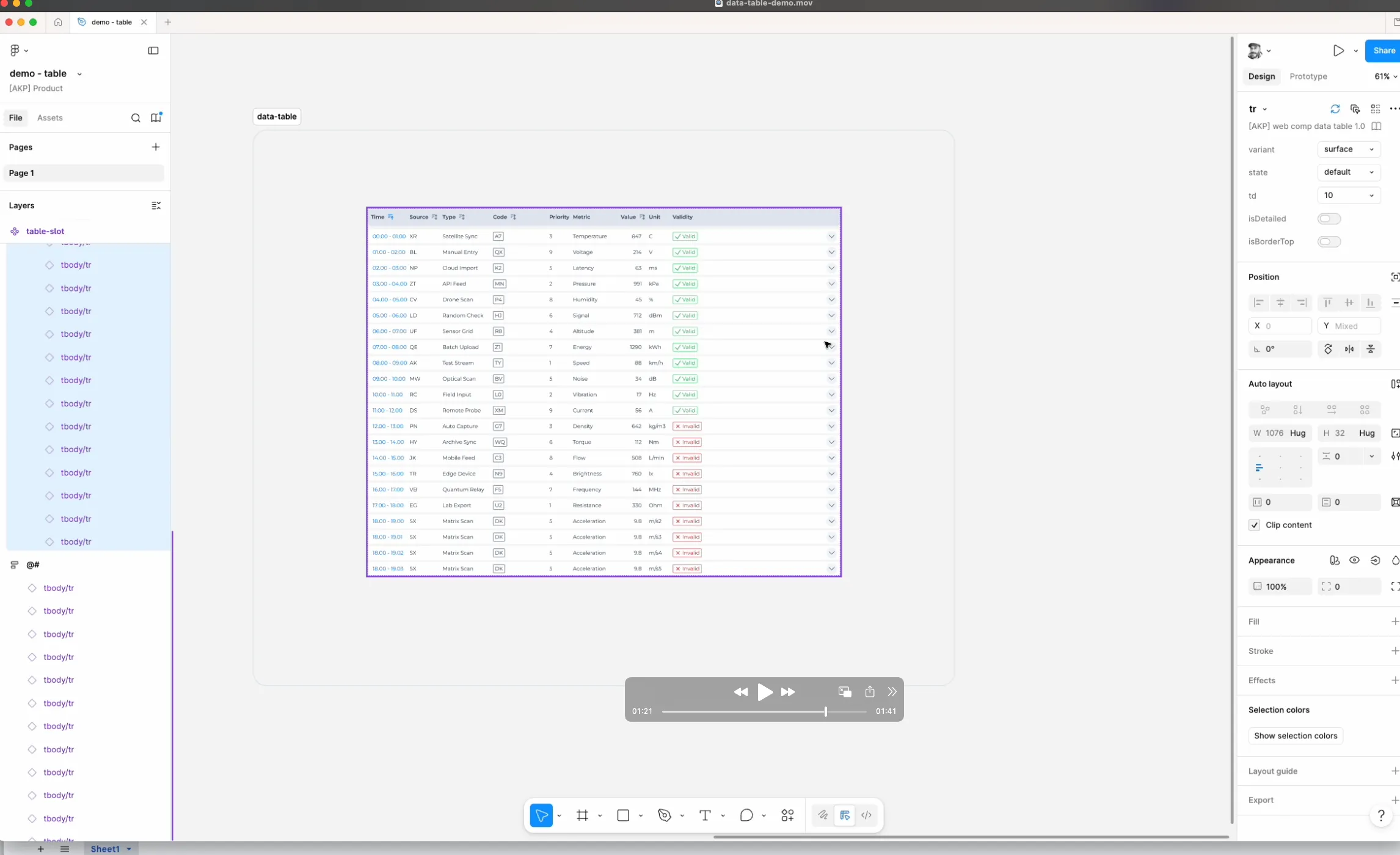Click the Present play icon
Viewport: 1400px width, 855px height.
[1338, 51]
